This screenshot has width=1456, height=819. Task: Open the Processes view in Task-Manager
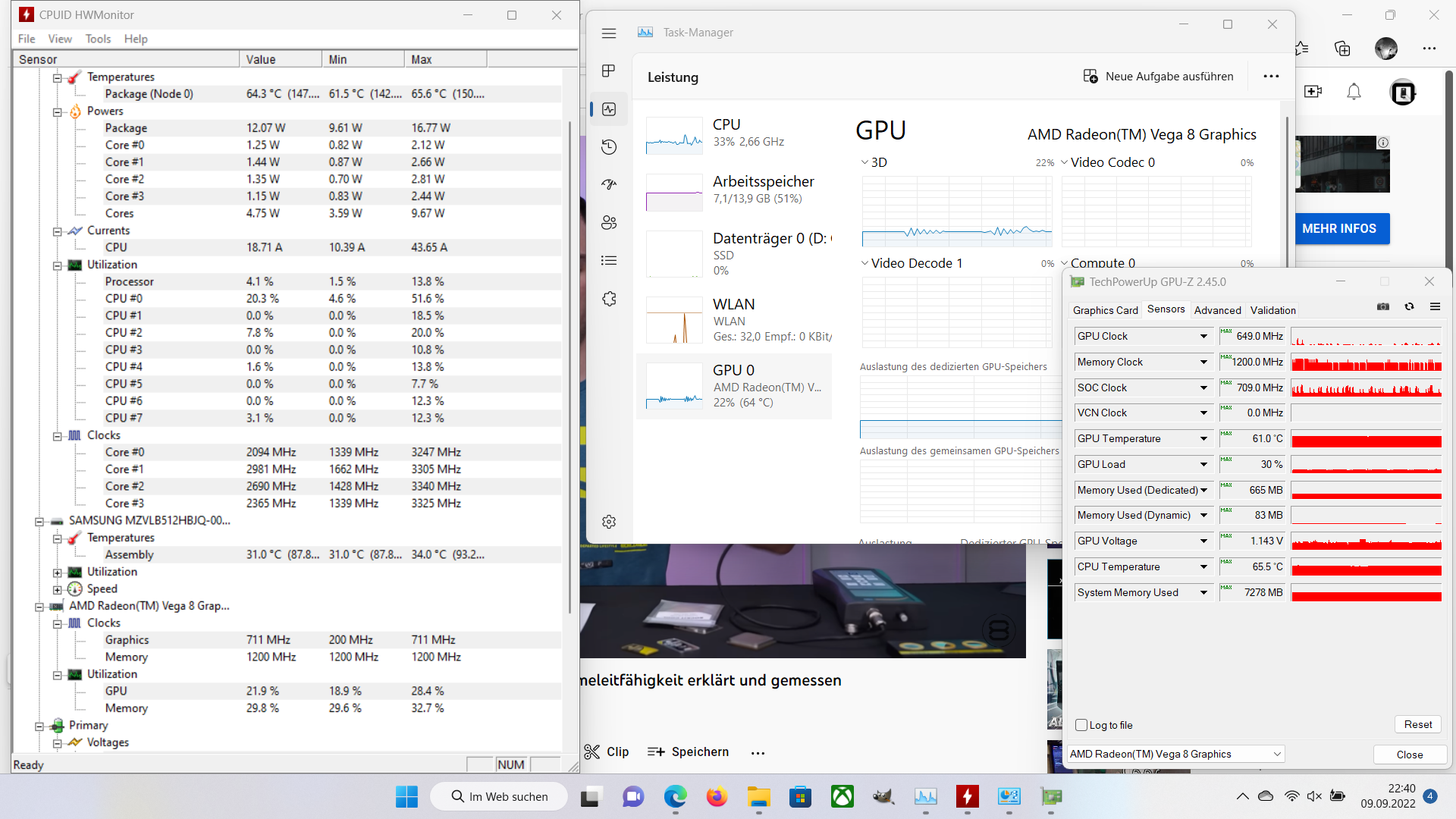[609, 71]
